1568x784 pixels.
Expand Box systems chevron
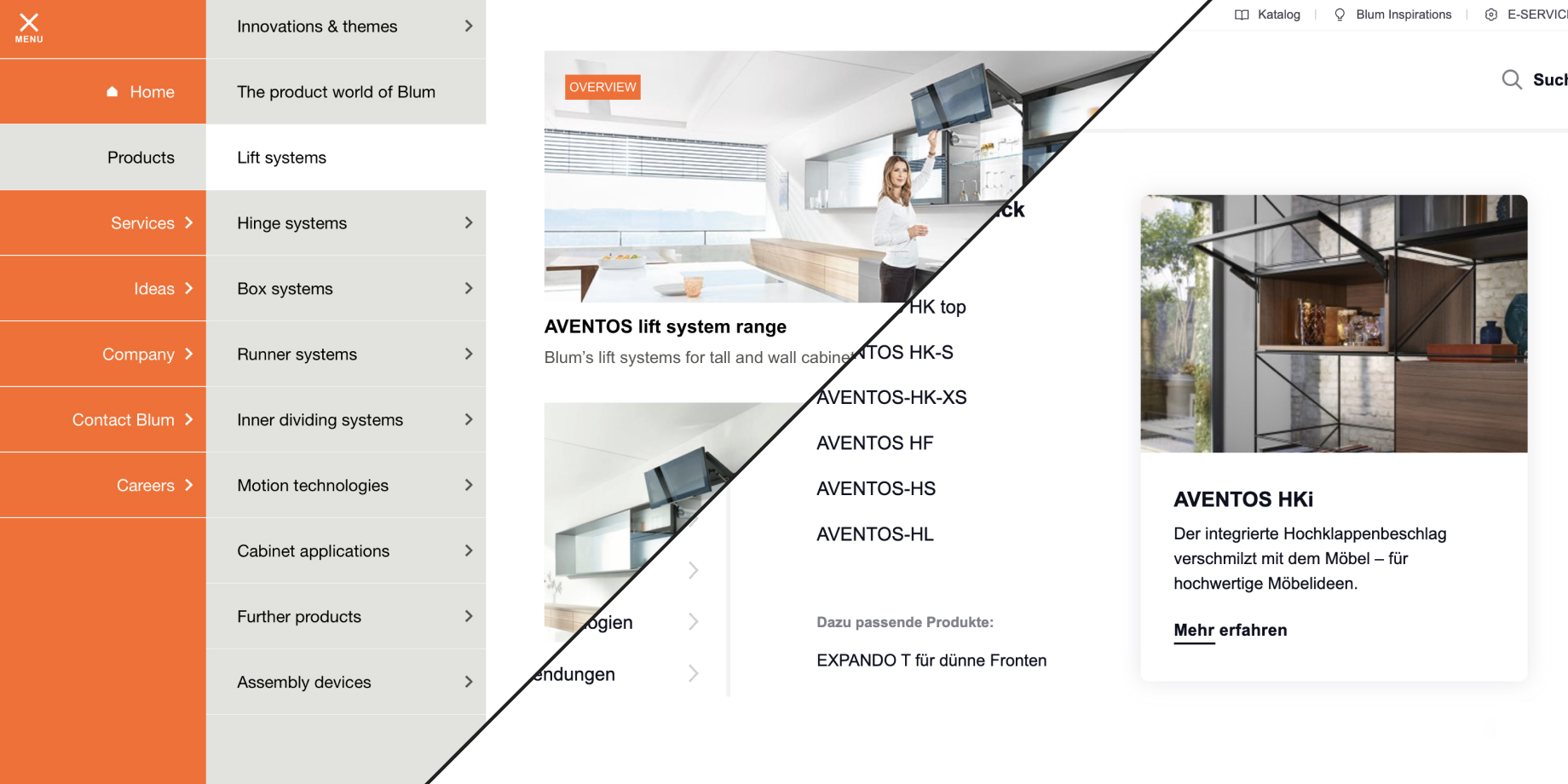pos(469,288)
